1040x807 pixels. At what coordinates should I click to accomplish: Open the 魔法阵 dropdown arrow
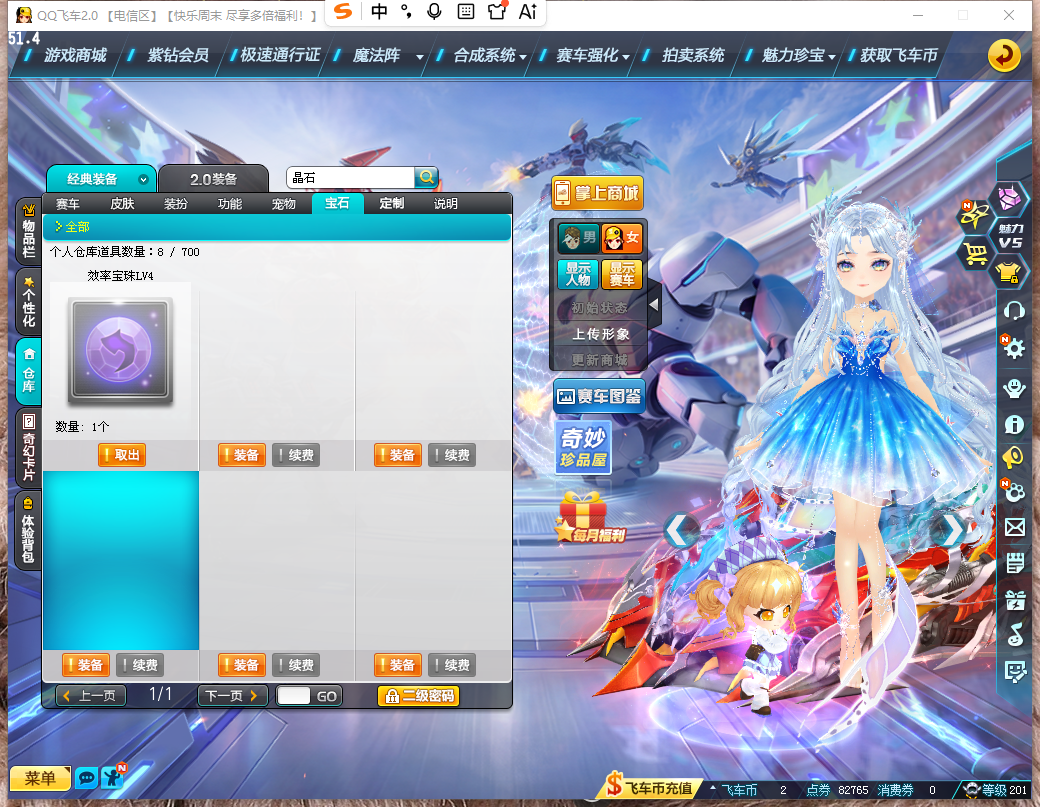click(x=419, y=57)
